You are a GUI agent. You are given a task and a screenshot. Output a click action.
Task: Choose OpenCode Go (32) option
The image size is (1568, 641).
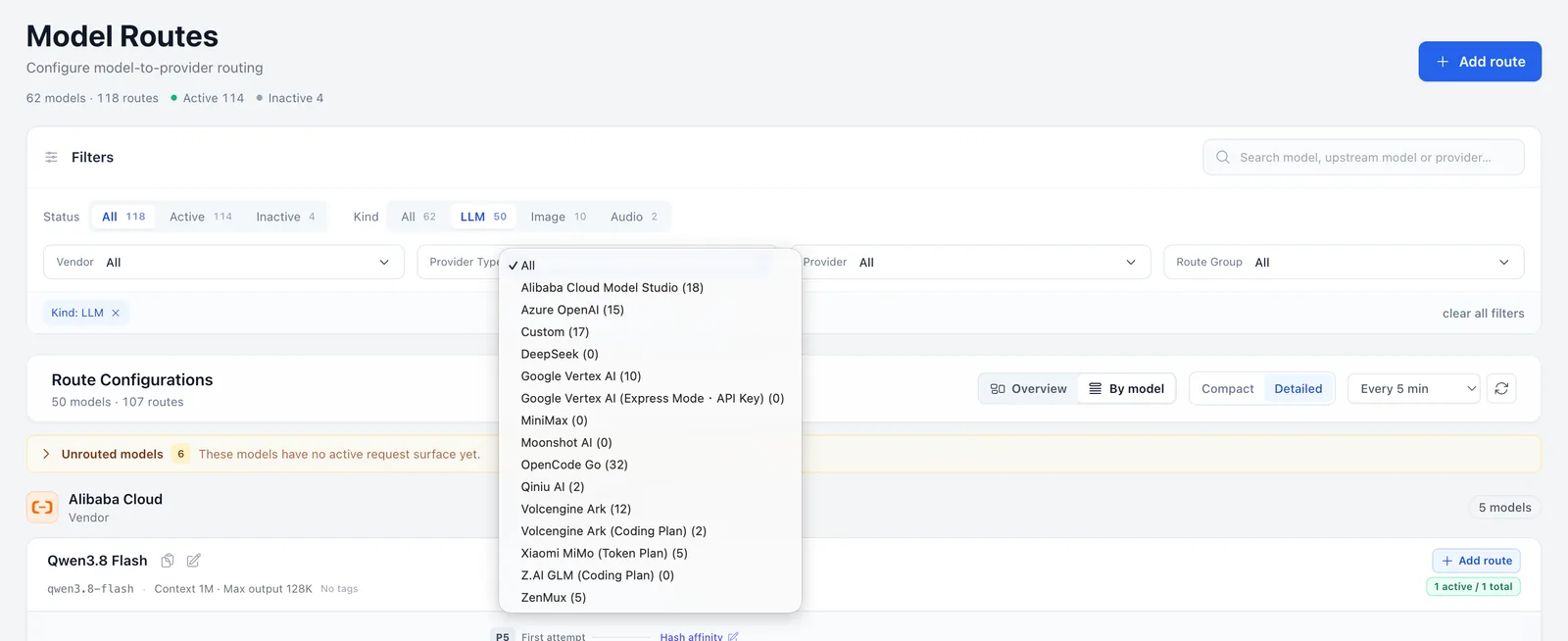[650, 465]
